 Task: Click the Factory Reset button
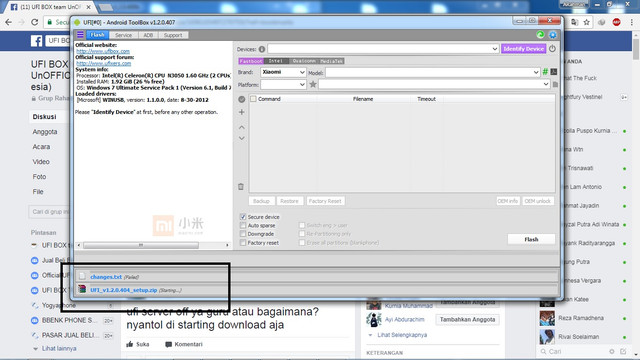point(325,201)
